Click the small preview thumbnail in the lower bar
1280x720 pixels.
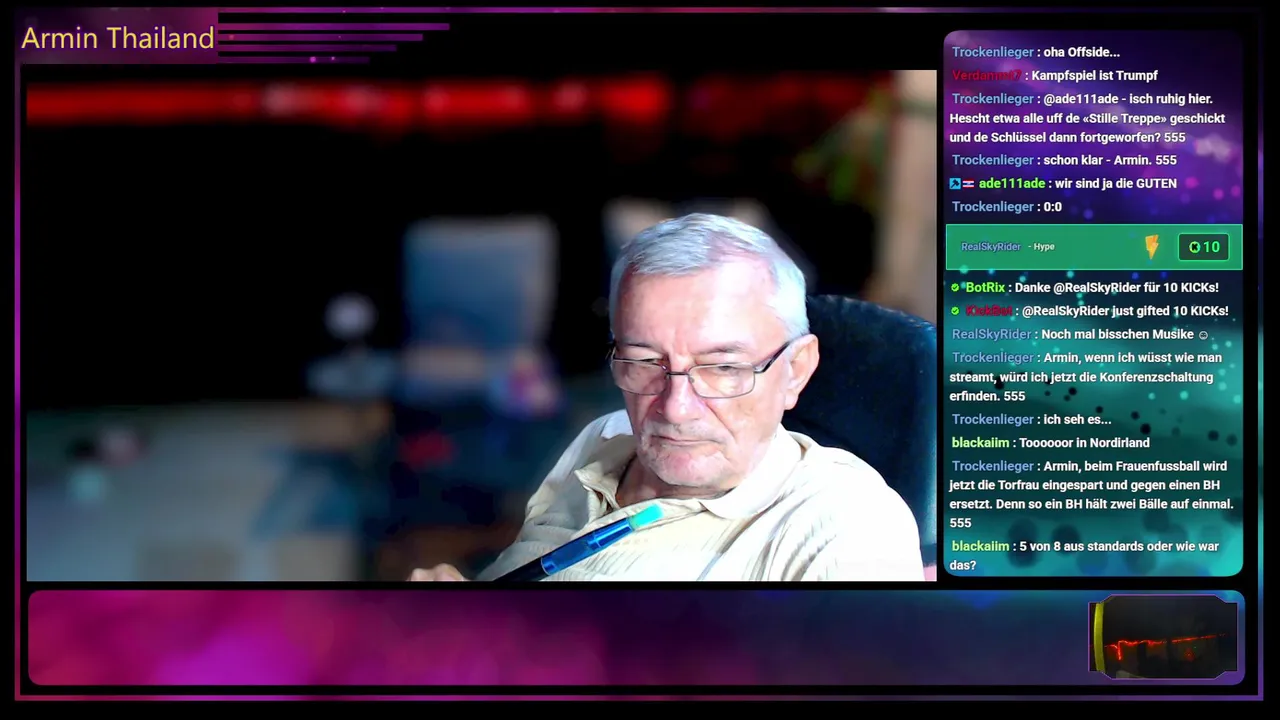(x=1164, y=636)
